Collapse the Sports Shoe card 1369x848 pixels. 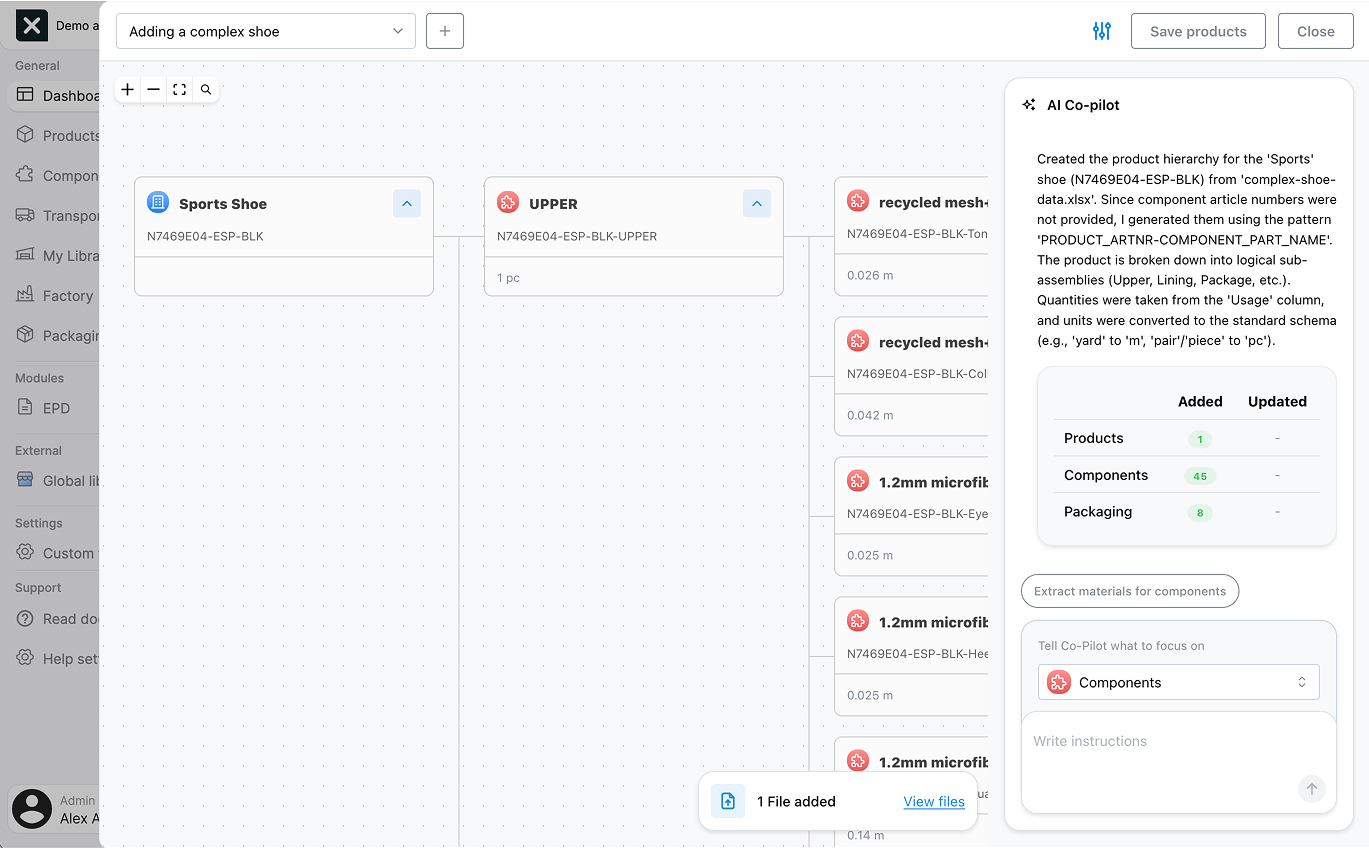[407, 203]
